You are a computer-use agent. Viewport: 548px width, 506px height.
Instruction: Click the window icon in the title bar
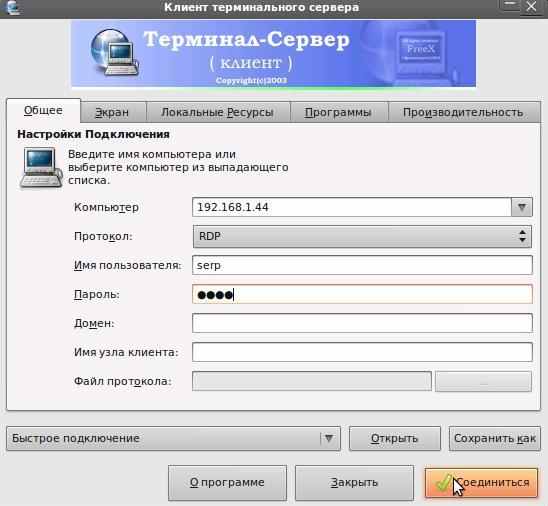point(12,7)
